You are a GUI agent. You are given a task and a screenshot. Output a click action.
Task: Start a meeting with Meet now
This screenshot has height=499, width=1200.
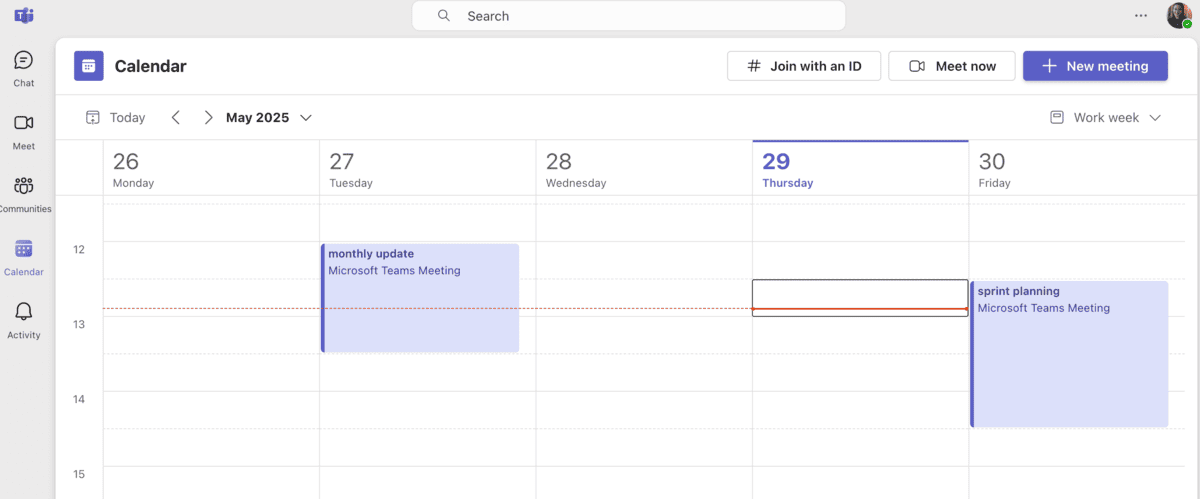pos(952,66)
